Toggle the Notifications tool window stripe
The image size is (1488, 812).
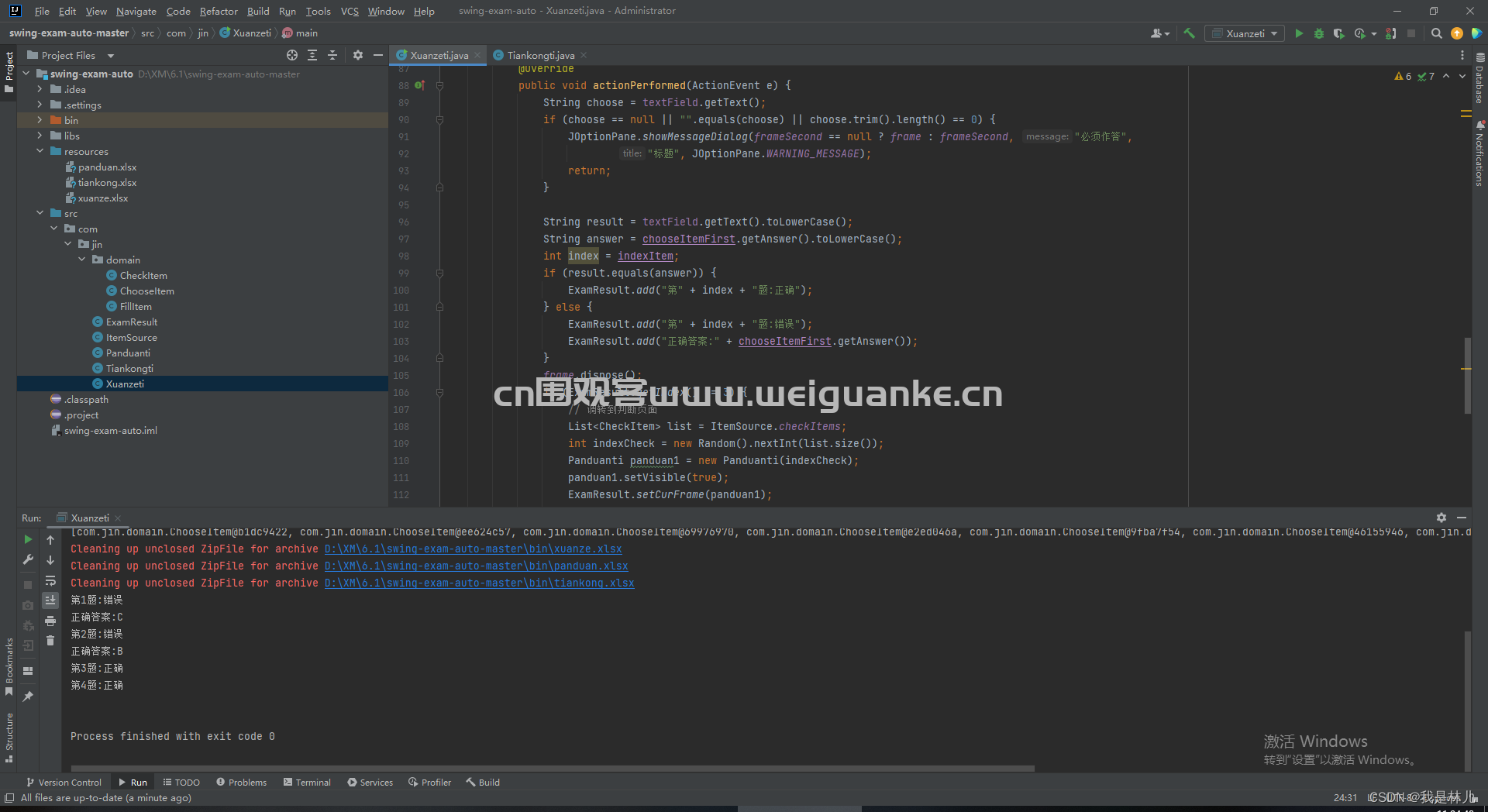click(1479, 153)
